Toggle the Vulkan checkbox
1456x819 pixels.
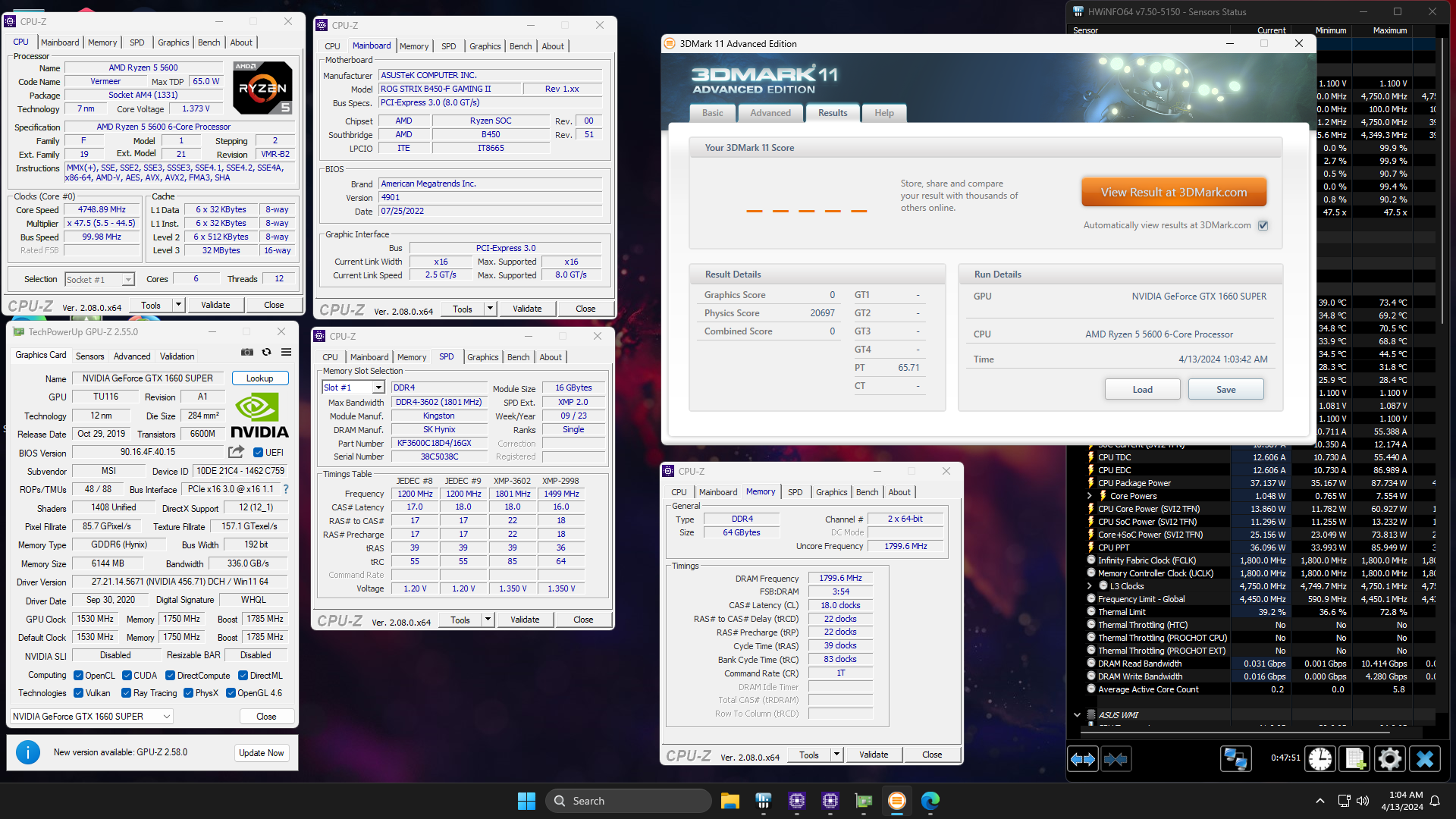click(x=78, y=693)
